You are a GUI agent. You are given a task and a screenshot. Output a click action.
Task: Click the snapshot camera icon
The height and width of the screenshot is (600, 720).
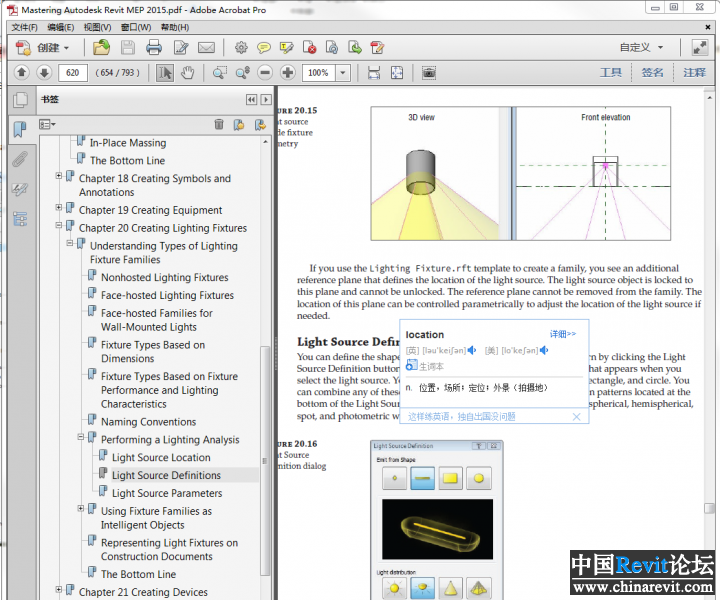(x=428, y=73)
